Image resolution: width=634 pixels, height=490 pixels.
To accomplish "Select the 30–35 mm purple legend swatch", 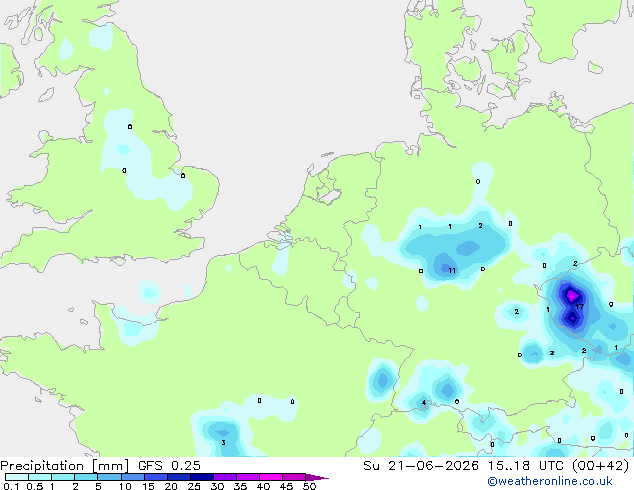I will click(225, 477).
